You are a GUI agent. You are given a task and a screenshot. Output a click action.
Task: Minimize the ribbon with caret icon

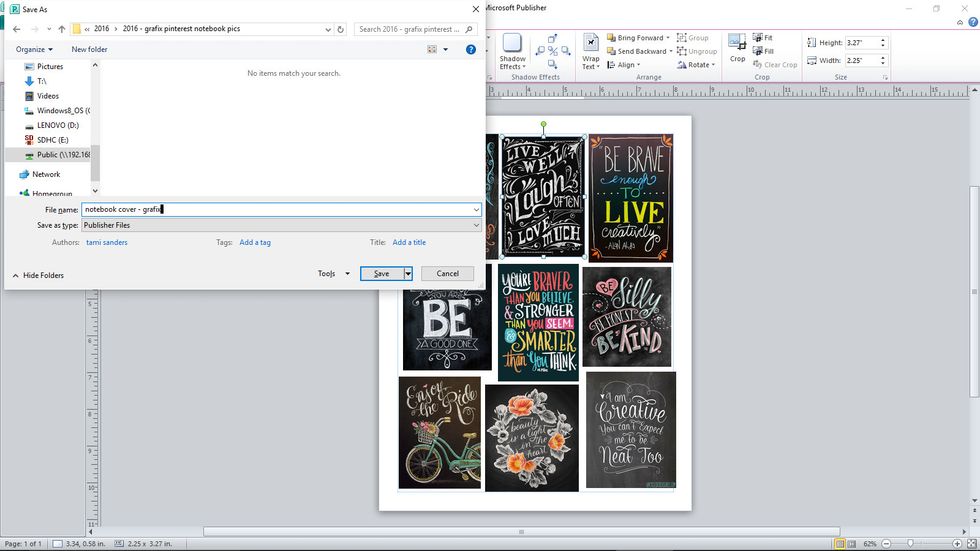(960, 22)
